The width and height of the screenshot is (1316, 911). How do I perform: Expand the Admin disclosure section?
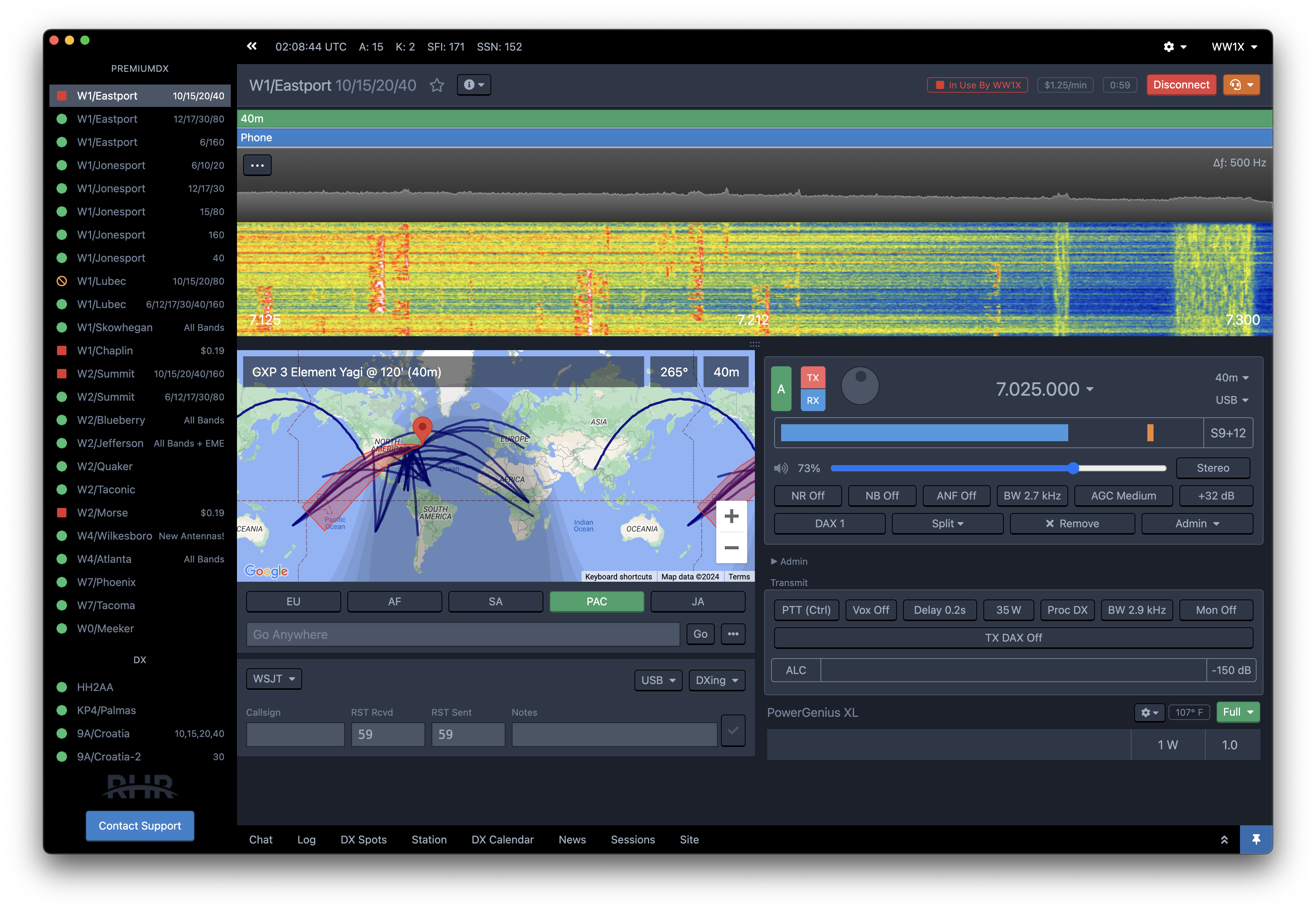click(x=789, y=561)
